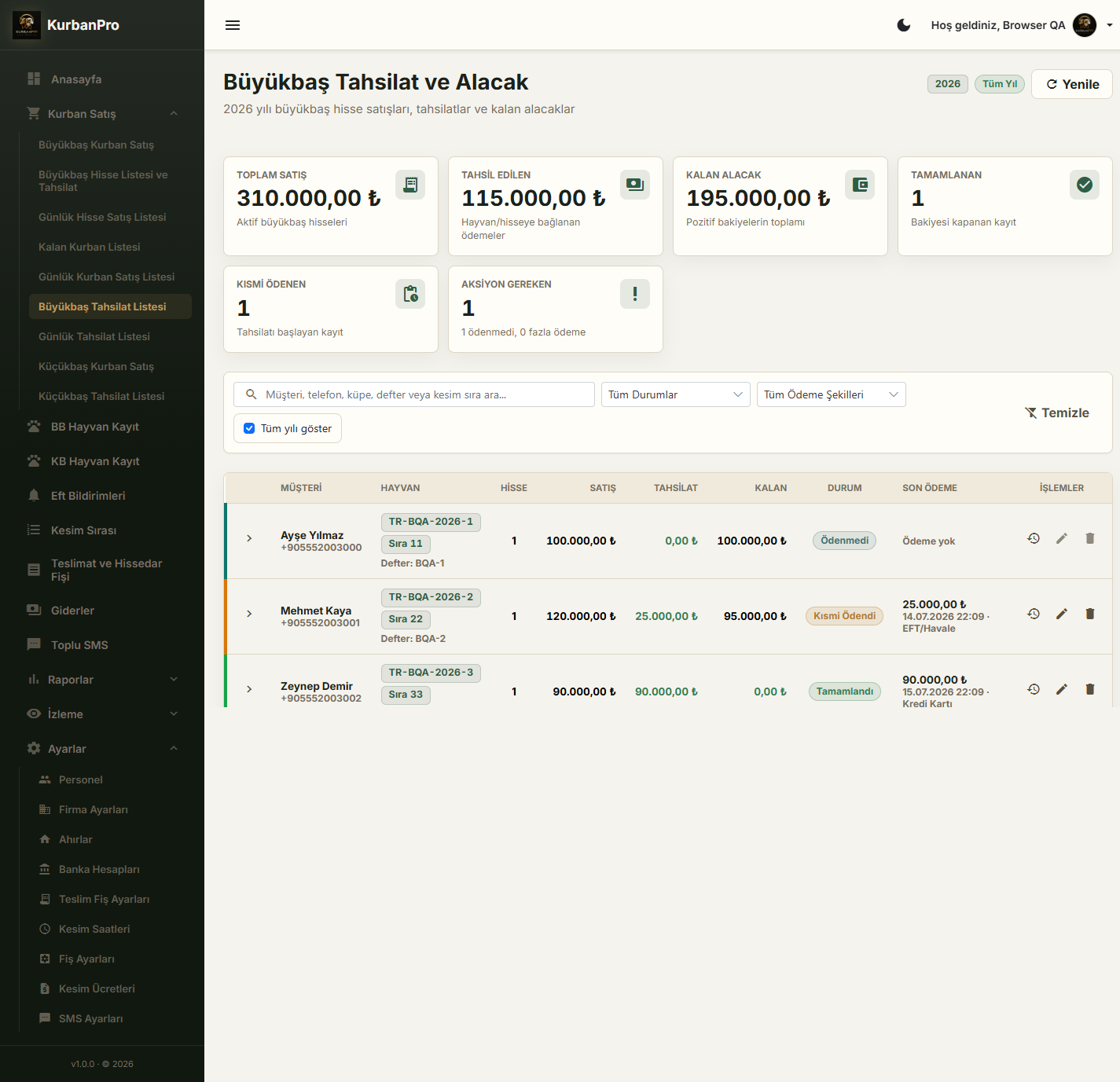Click the Kısmi Ödenen clipboard icon
Screen dimensions: 1120x1082
410,294
